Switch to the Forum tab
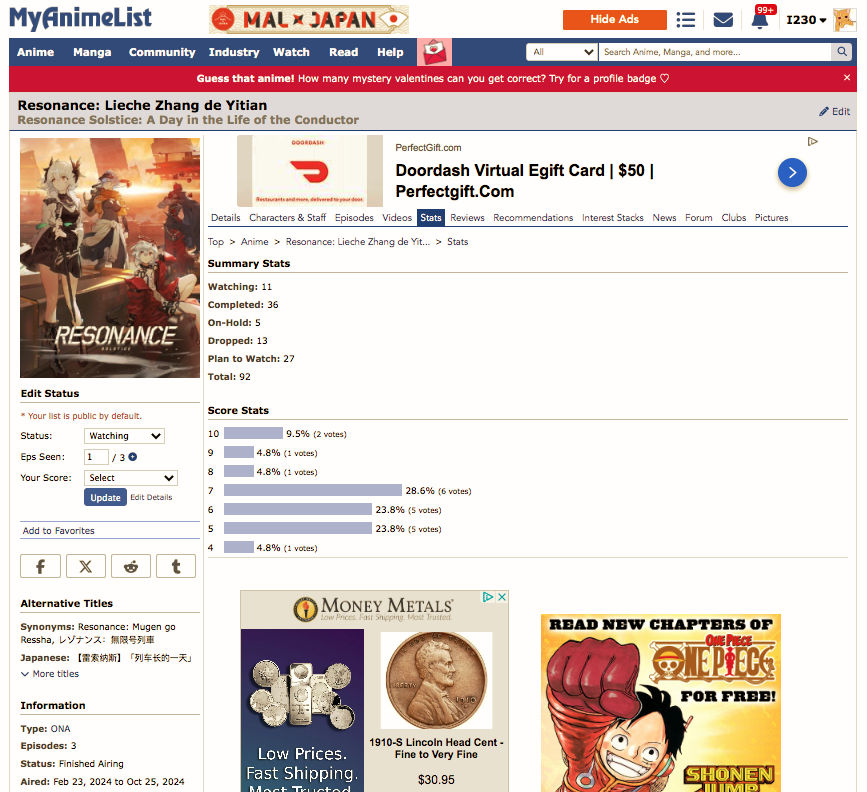Image resolution: width=867 pixels, height=792 pixels. tap(698, 218)
